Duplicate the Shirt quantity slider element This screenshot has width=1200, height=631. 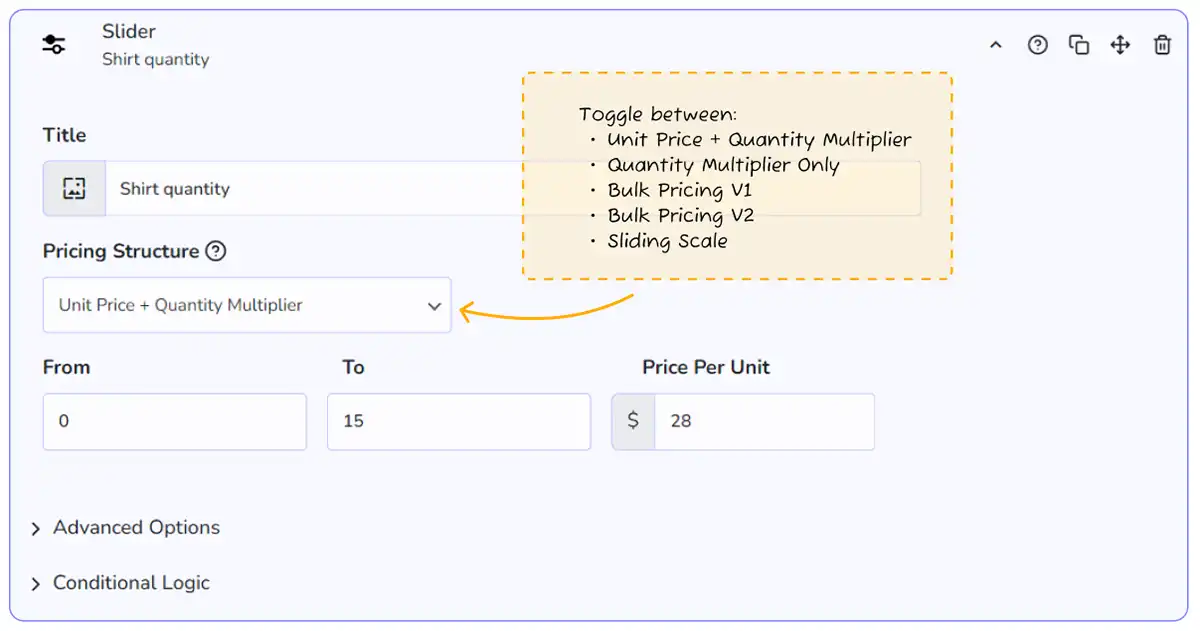coord(1079,45)
